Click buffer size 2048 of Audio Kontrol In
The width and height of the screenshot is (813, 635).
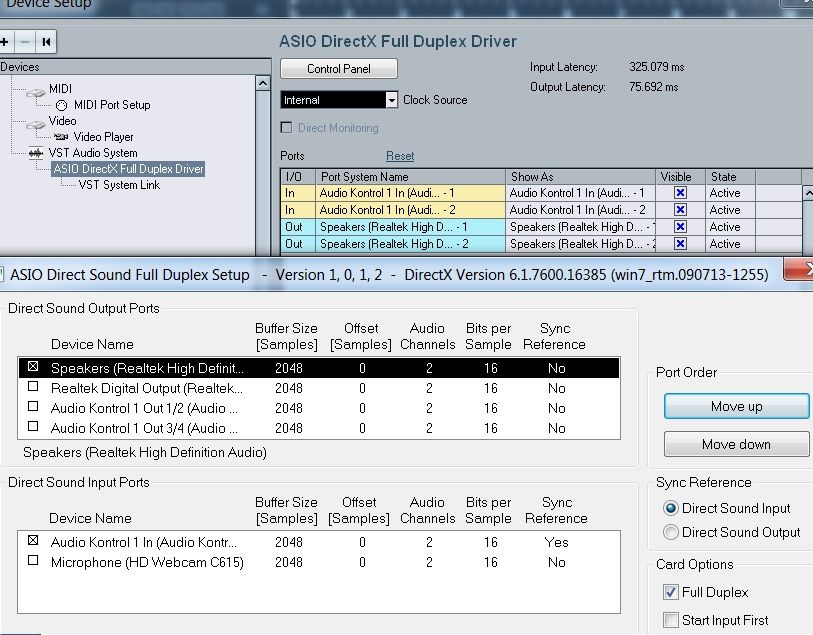click(288, 542)
